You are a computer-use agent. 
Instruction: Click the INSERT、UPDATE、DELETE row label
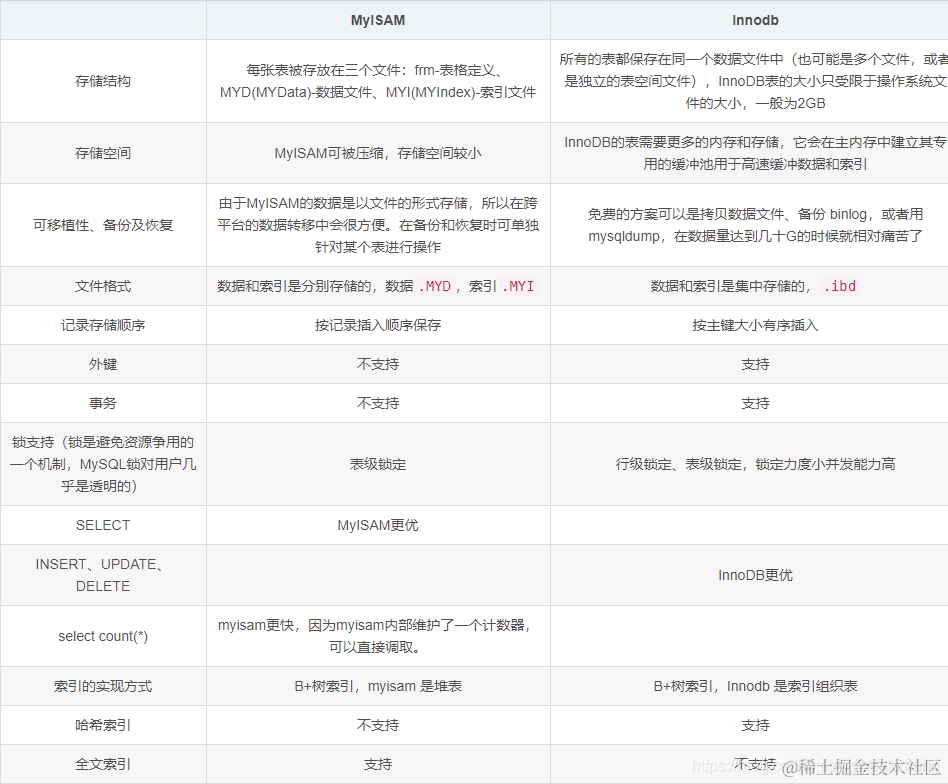(x=103, y=575)
